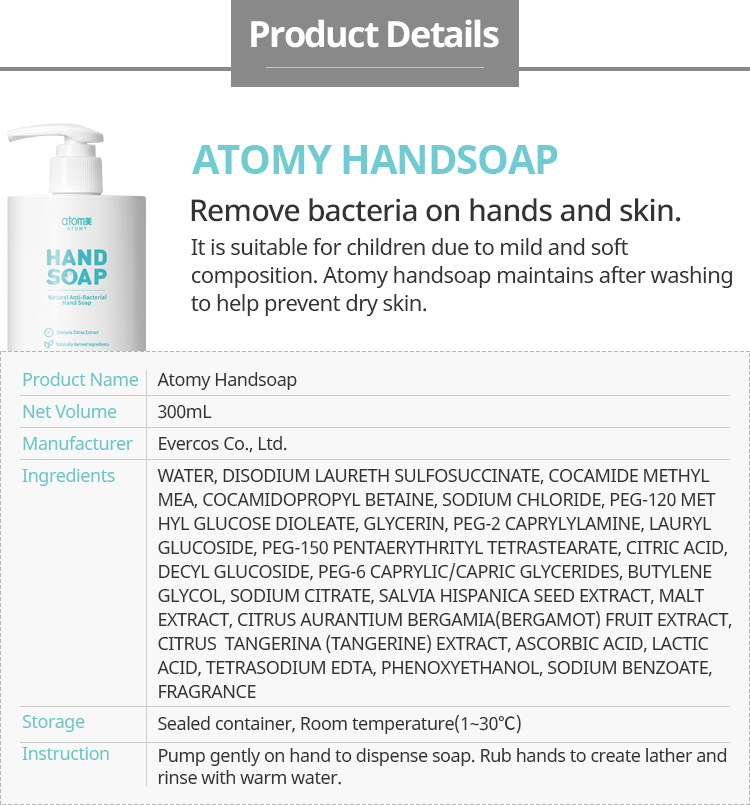The height and width of the screenshot is (805, 750).
Task: Click the 'Remove bacteria on hands and skin' headline
Action: (435, 211)
